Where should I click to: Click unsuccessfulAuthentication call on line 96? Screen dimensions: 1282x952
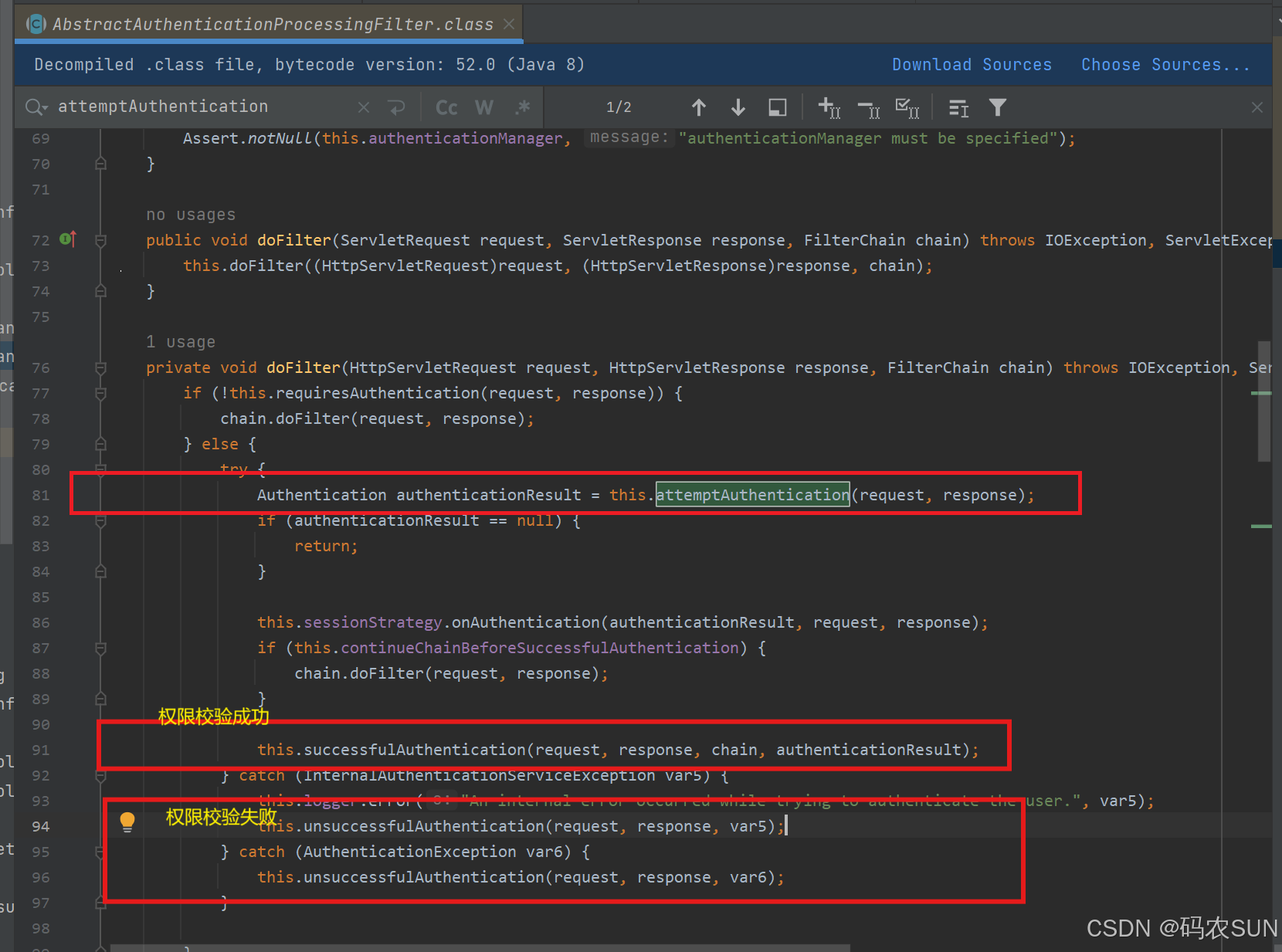tap(424, 877)
